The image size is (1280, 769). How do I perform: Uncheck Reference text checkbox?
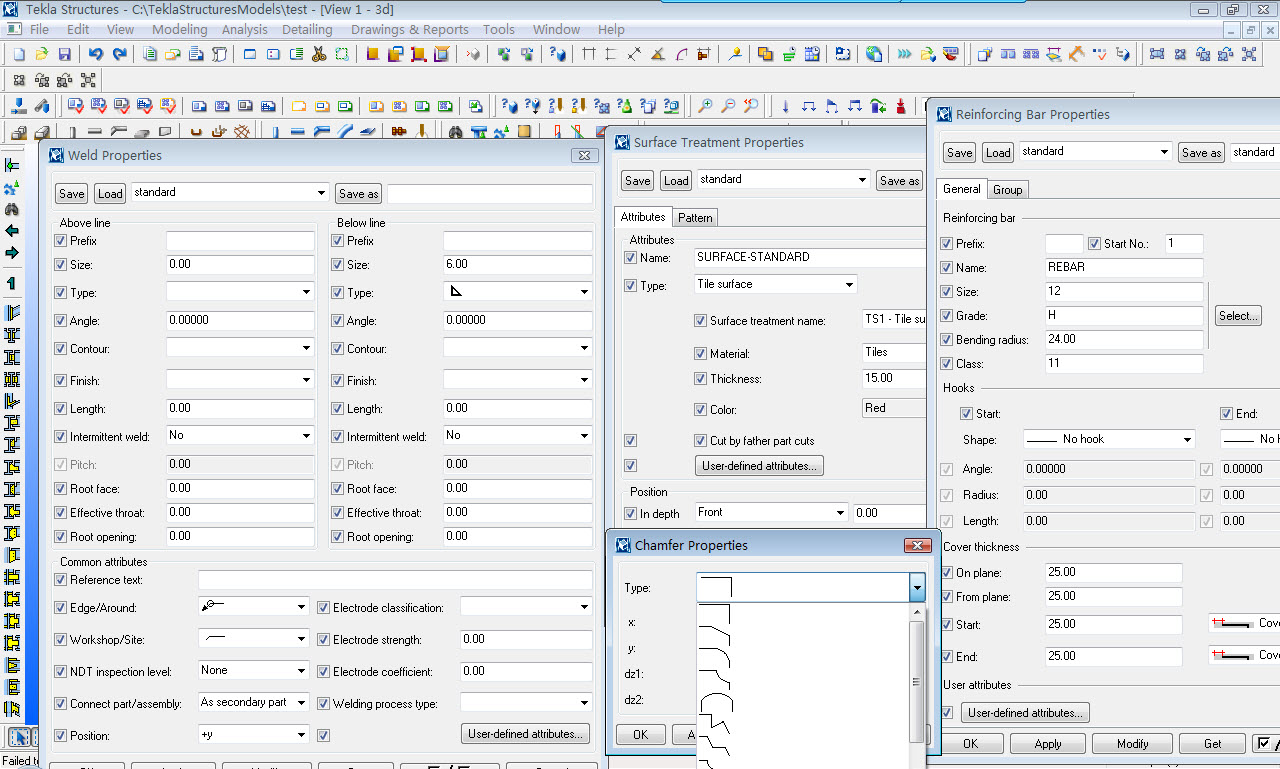click(x=61, y=580)
